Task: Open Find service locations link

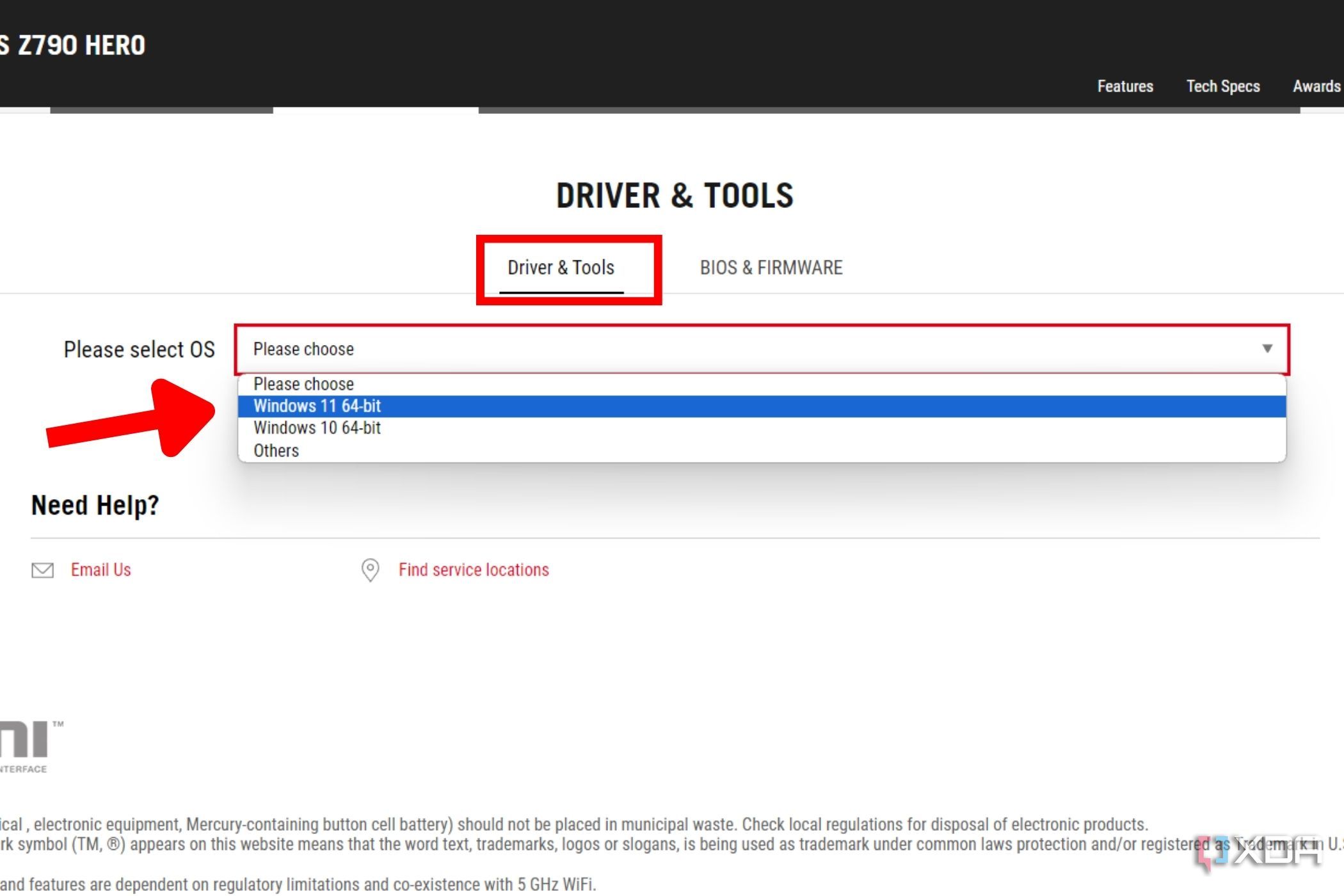Action: [x=474, y=570]
